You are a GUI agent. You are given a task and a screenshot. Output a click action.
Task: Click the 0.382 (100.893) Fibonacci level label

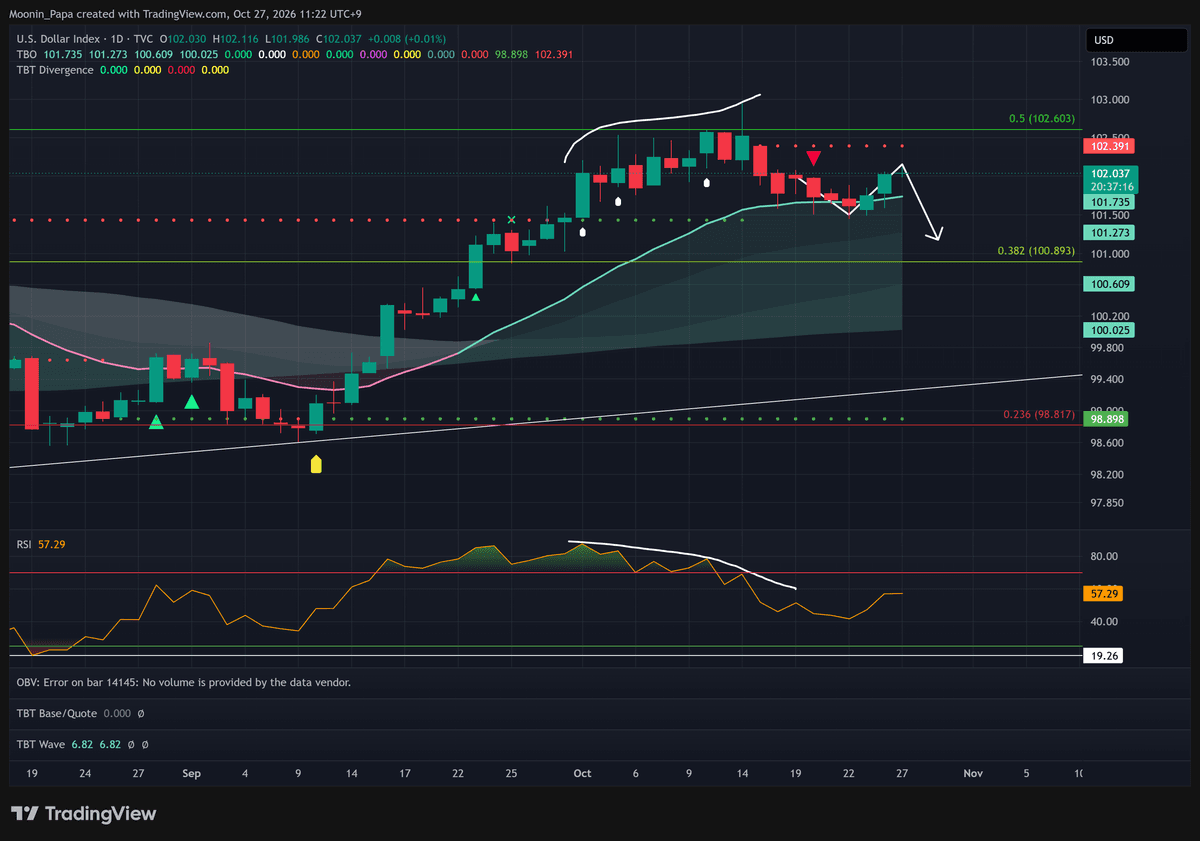[1036, 251]
